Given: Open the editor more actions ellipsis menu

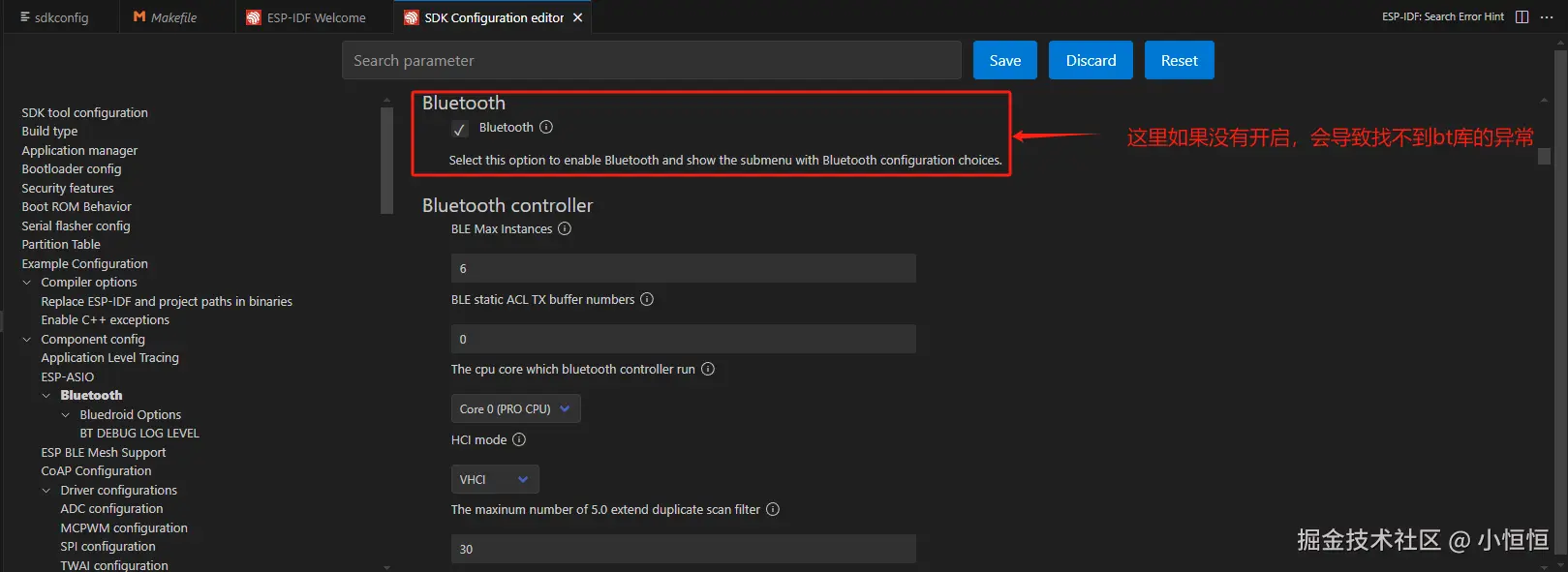Looking at the screenshot, I should click(1547, 16).
